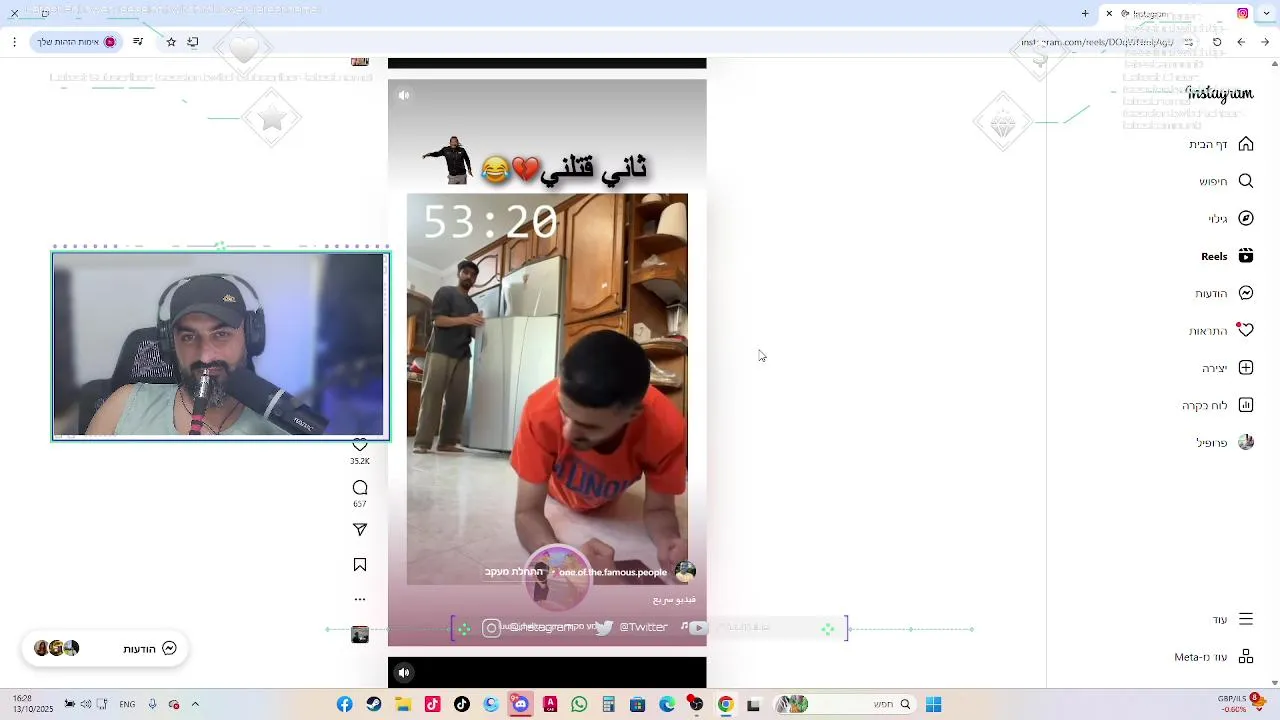This screenshot has height=720, width=1280.
Task: Open Profile avatar in sidebar
Action: coord(1246,442)
